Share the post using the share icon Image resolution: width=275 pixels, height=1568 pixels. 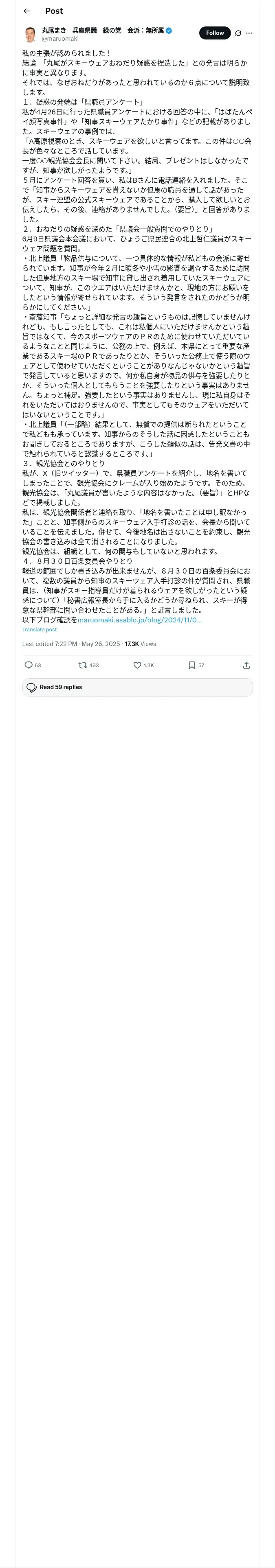click(246, 665)
